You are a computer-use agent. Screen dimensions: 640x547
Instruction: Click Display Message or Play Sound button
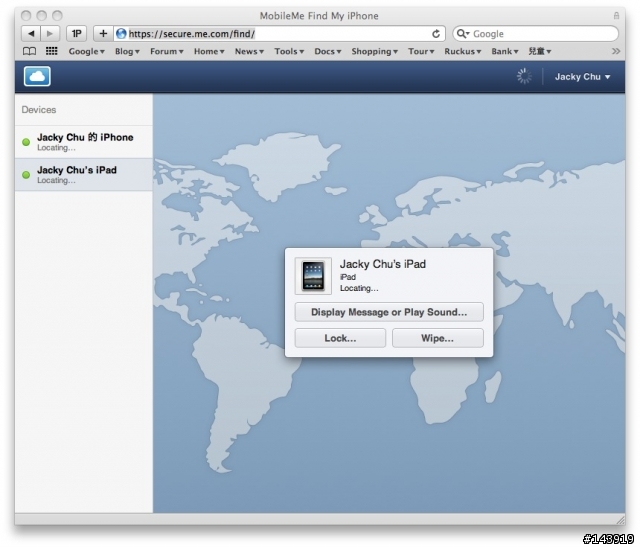click(x=389, y=312)
